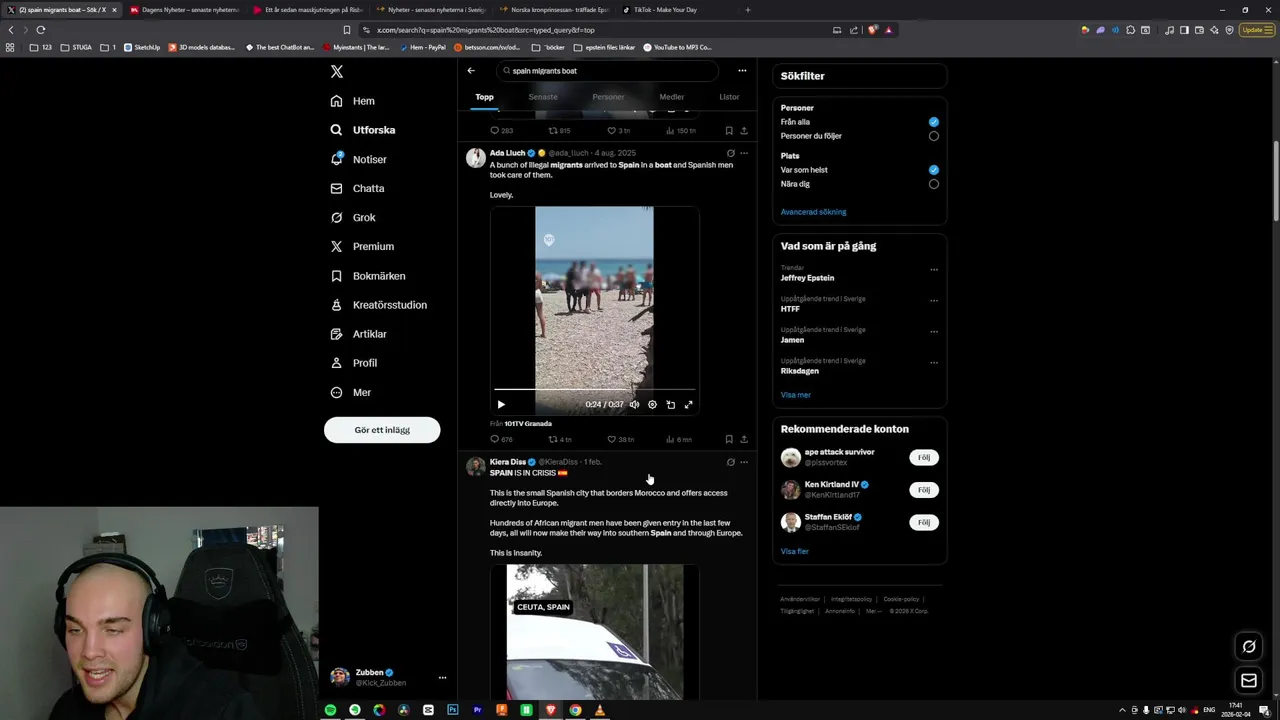Follow Staffan Eklöf account
Screen dimensions: 1280x720
click(x=924, y=522)
